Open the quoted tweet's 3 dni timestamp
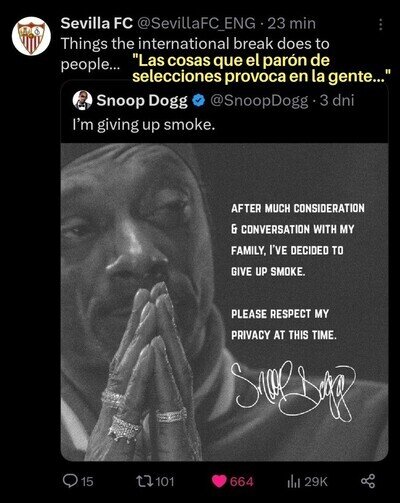The width and height of the screenshot is (400, 503). [337, 100]
